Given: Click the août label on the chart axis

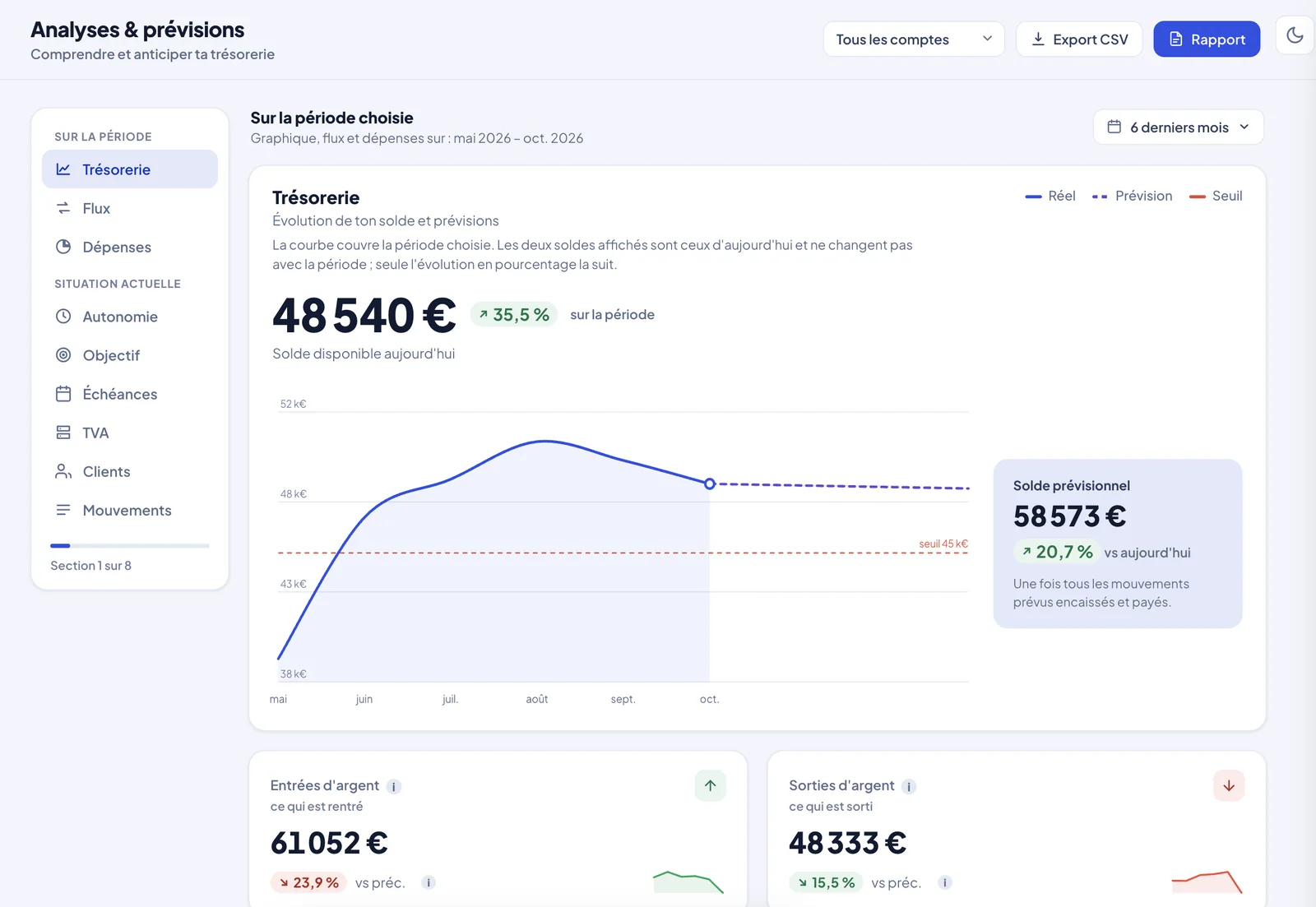Looking at the screenshot, I should tap(537, 699).
